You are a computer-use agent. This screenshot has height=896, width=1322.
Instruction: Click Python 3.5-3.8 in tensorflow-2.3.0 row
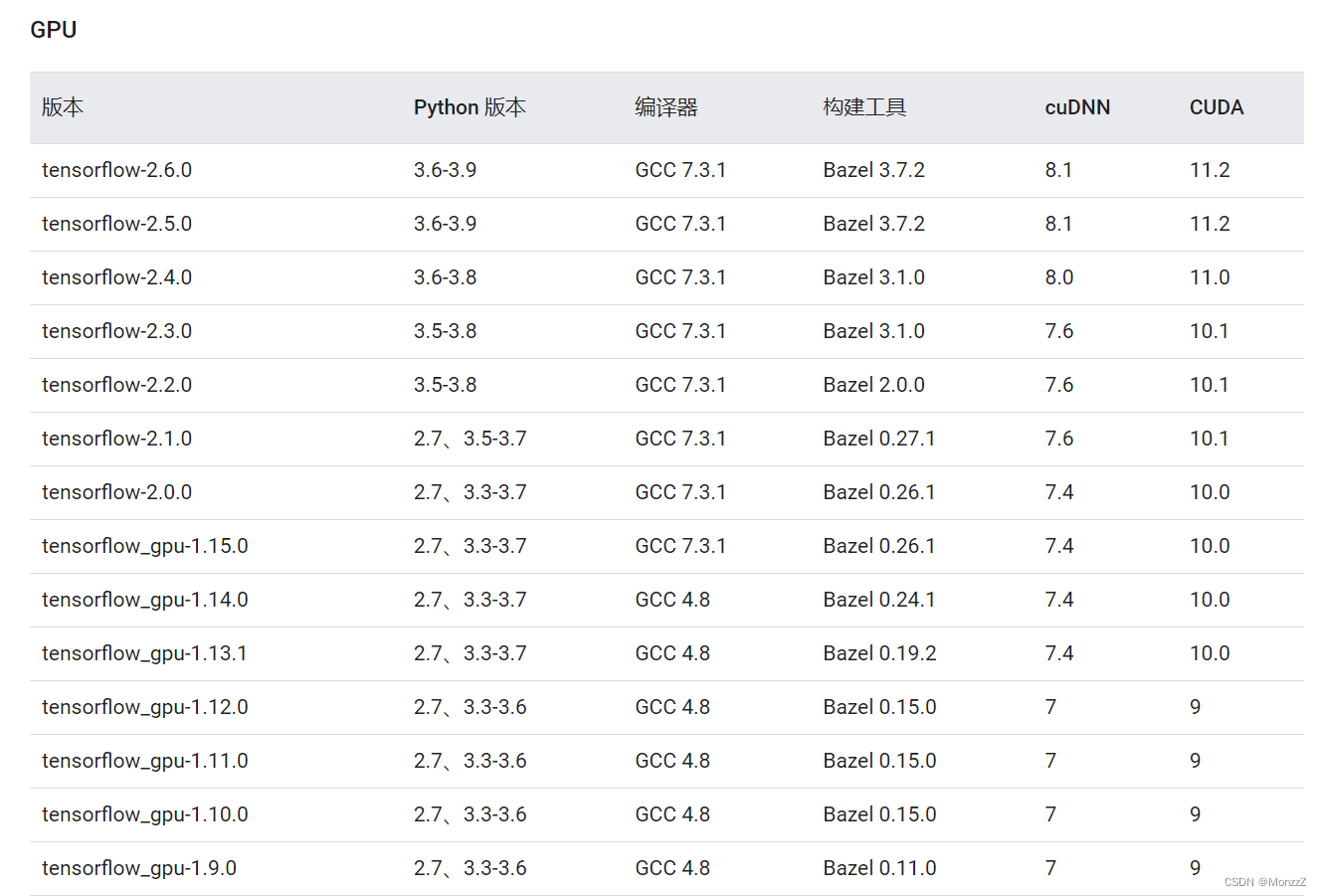click(x=446, y=331)
